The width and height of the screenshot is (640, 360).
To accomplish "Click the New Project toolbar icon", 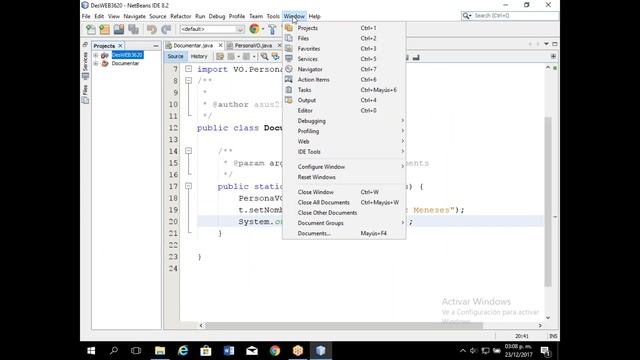I will (104, 29).
